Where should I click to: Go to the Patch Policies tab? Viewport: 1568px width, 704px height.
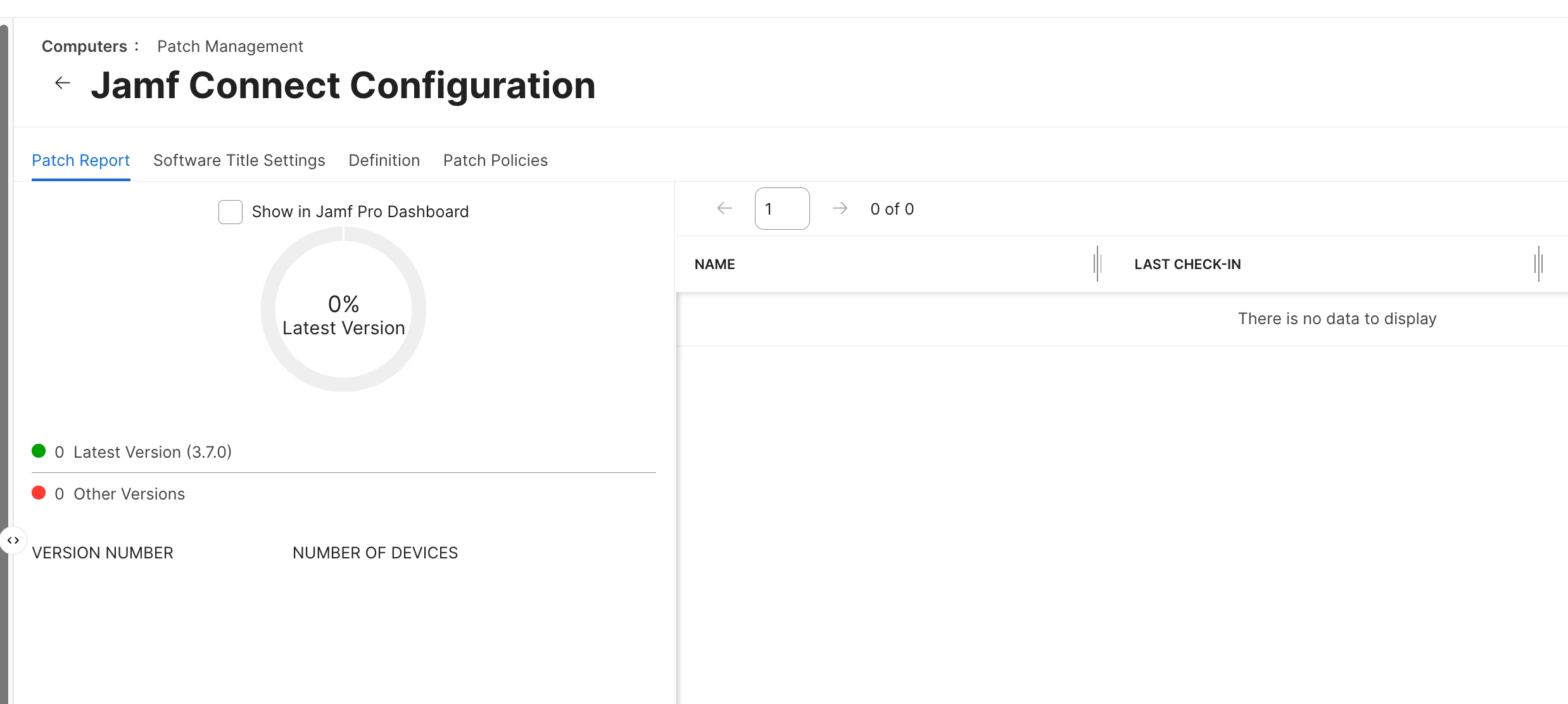(x=495, y=160)
